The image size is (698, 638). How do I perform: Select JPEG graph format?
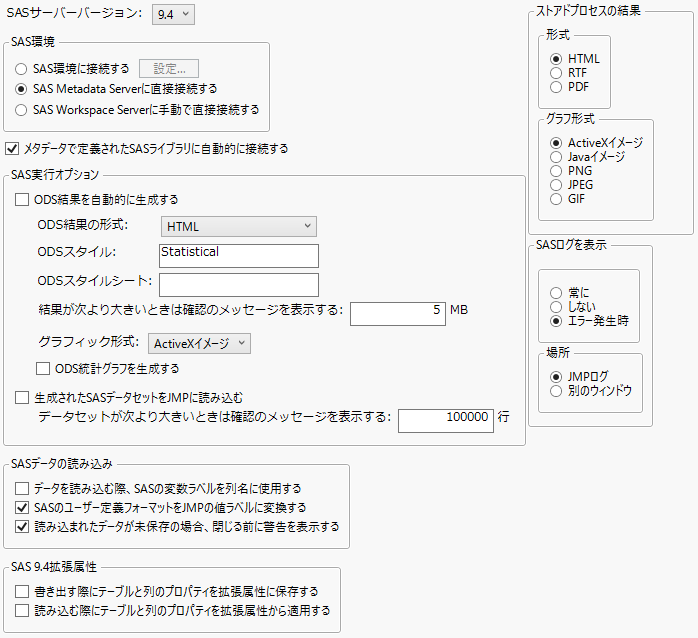556,185
